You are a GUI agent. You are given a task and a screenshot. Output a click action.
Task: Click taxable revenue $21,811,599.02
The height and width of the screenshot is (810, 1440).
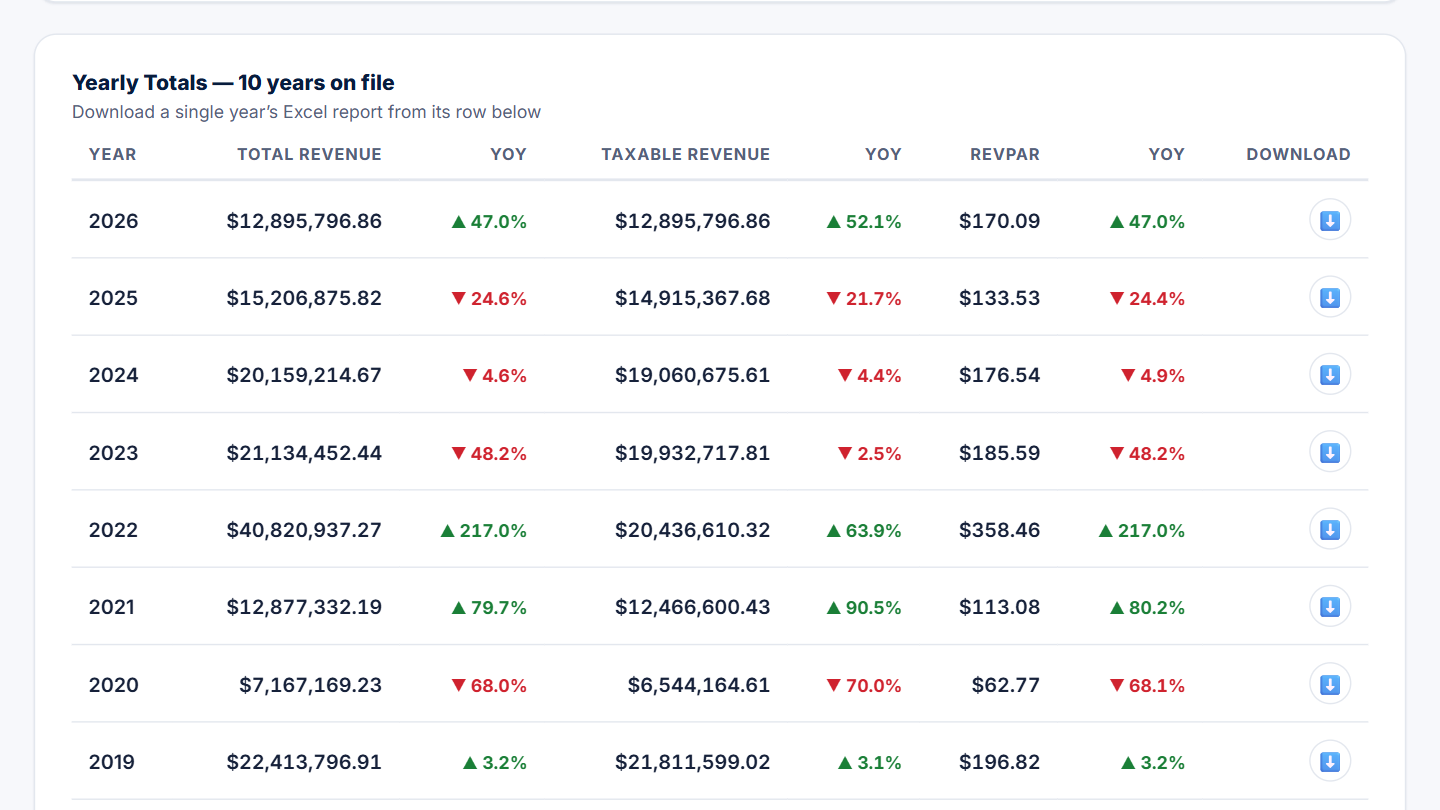click(x=693, y=762)
